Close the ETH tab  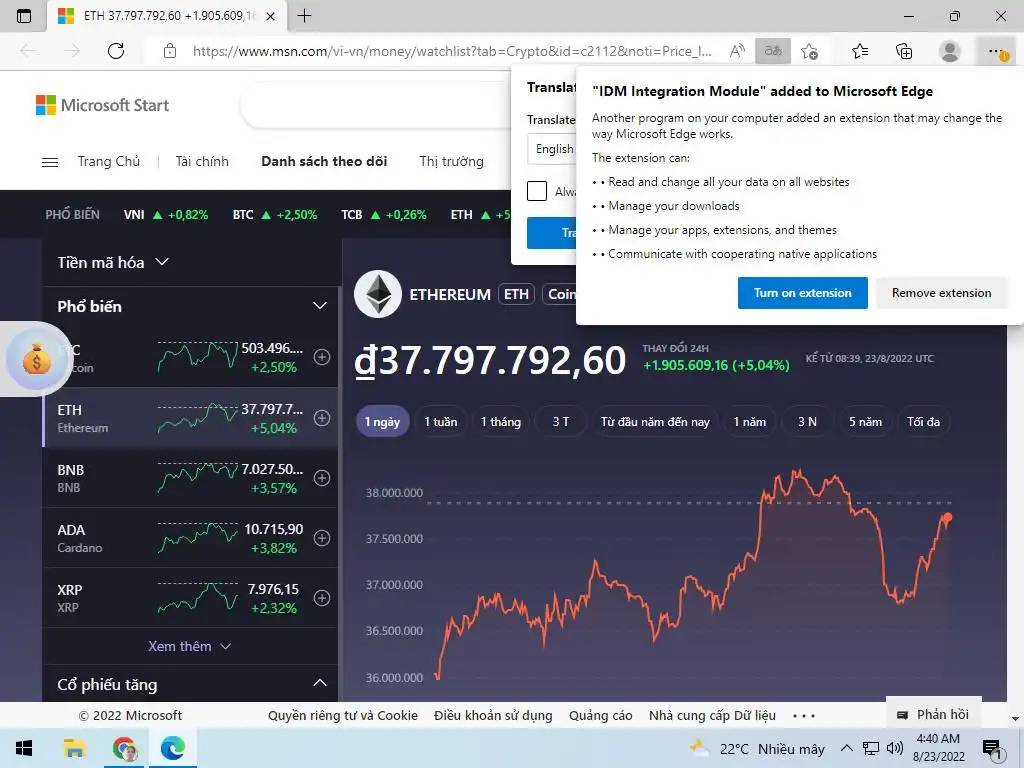tap(270, 16)
